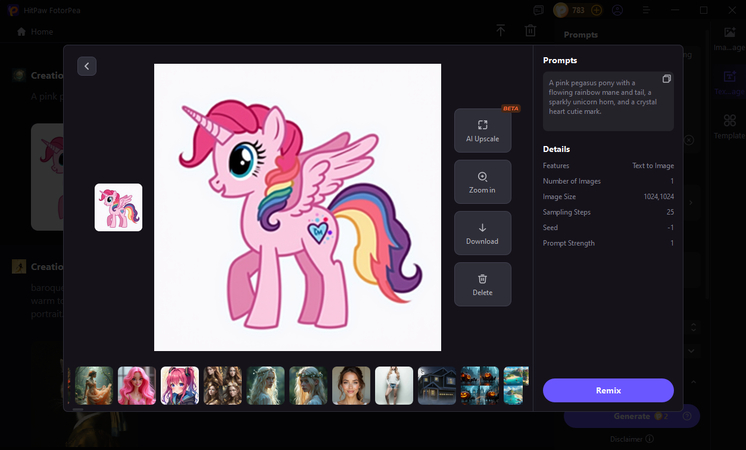Image resolution: width=746 pixels, height=450 pixels.
Task: Click the Remix button
Action: point(608,390)
